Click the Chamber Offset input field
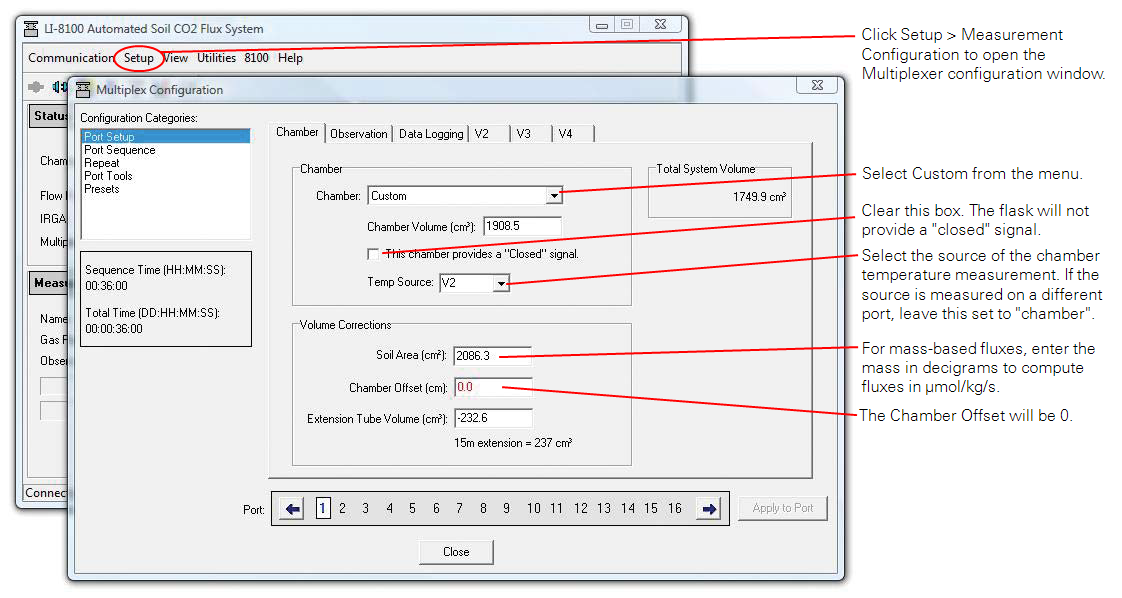The image size is (1122, 598). coord(493,387)
